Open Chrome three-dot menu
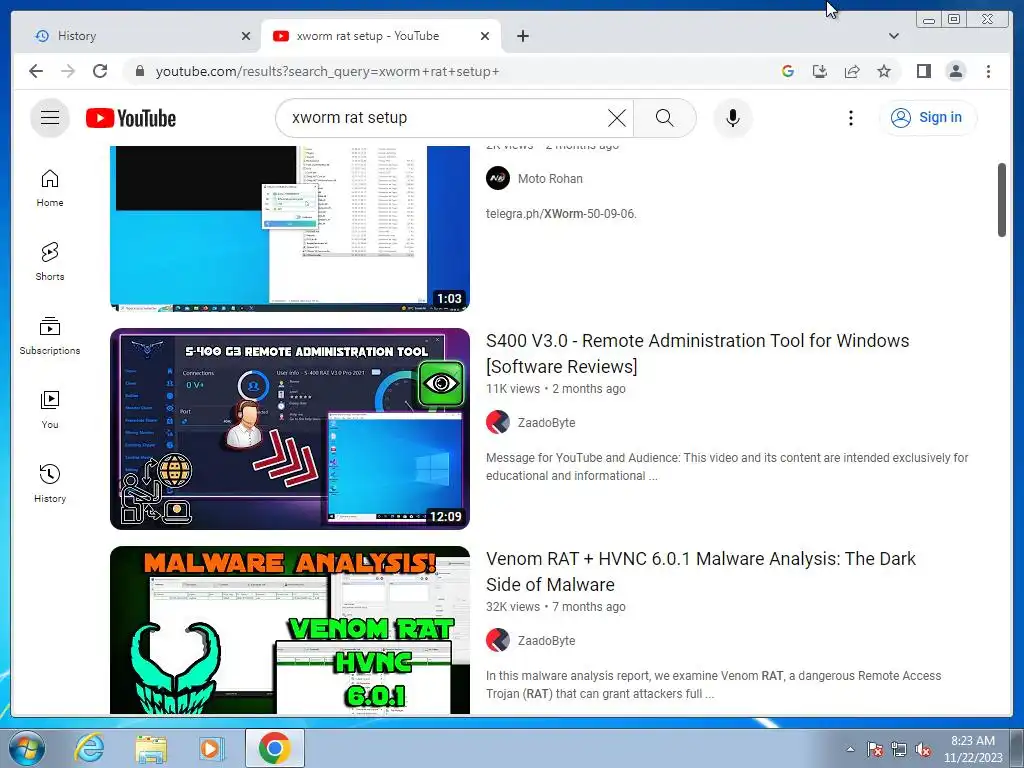 (x=988, y=71)
